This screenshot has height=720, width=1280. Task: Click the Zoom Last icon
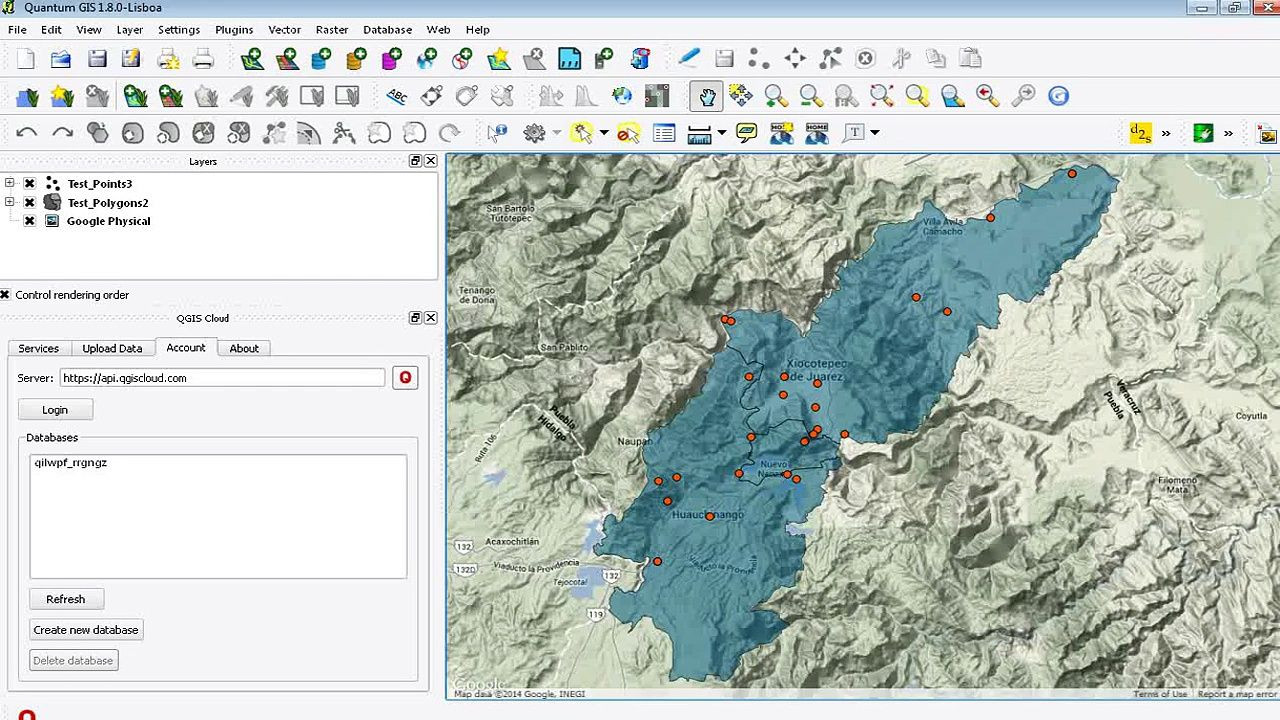pos(988,96)
